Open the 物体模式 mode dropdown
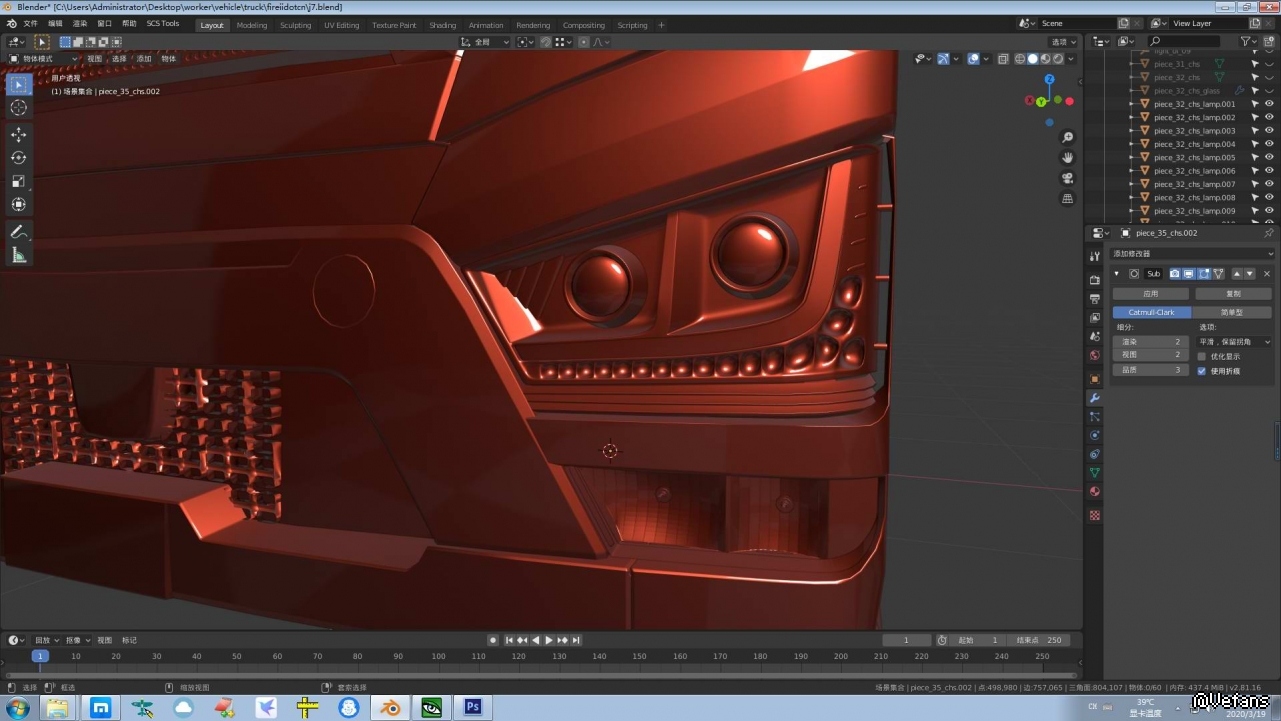Screen dimensions: 1281x721 pyautogui.click(x=42, y=59)
